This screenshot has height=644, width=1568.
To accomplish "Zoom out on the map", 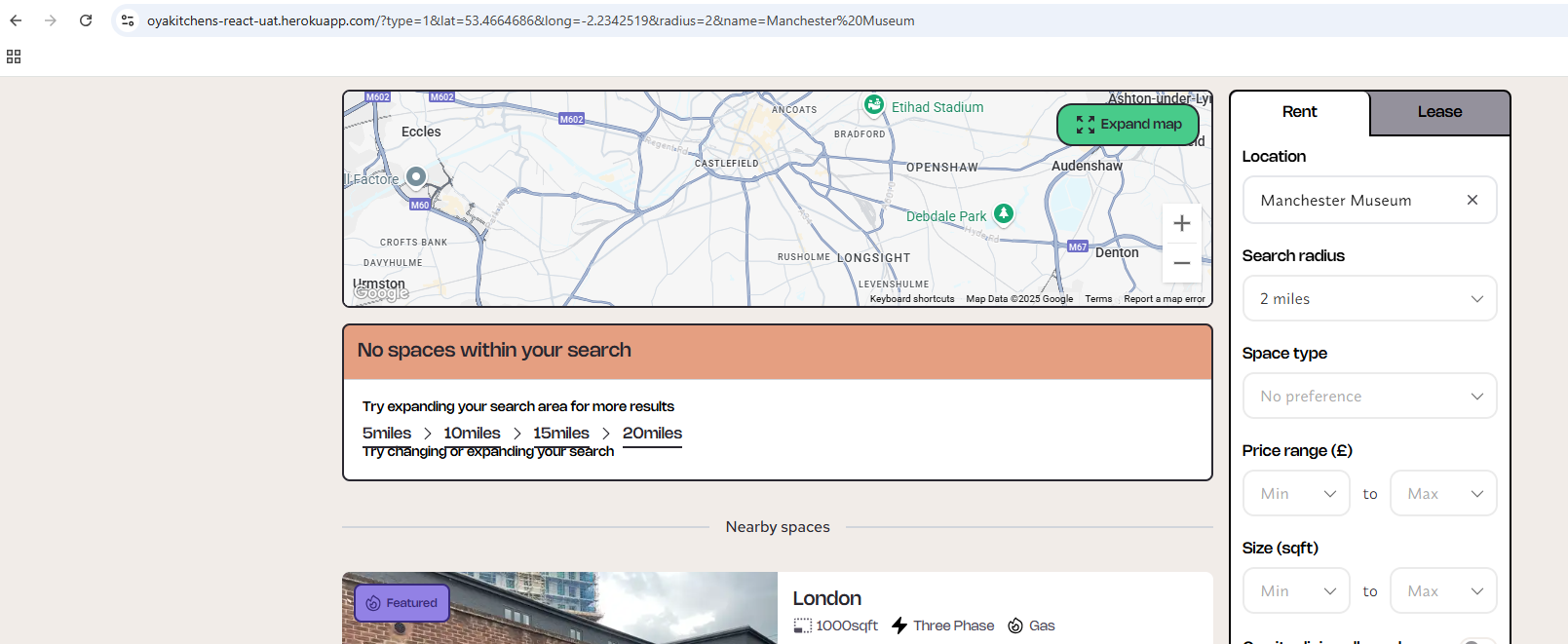I will [1181, 263].
